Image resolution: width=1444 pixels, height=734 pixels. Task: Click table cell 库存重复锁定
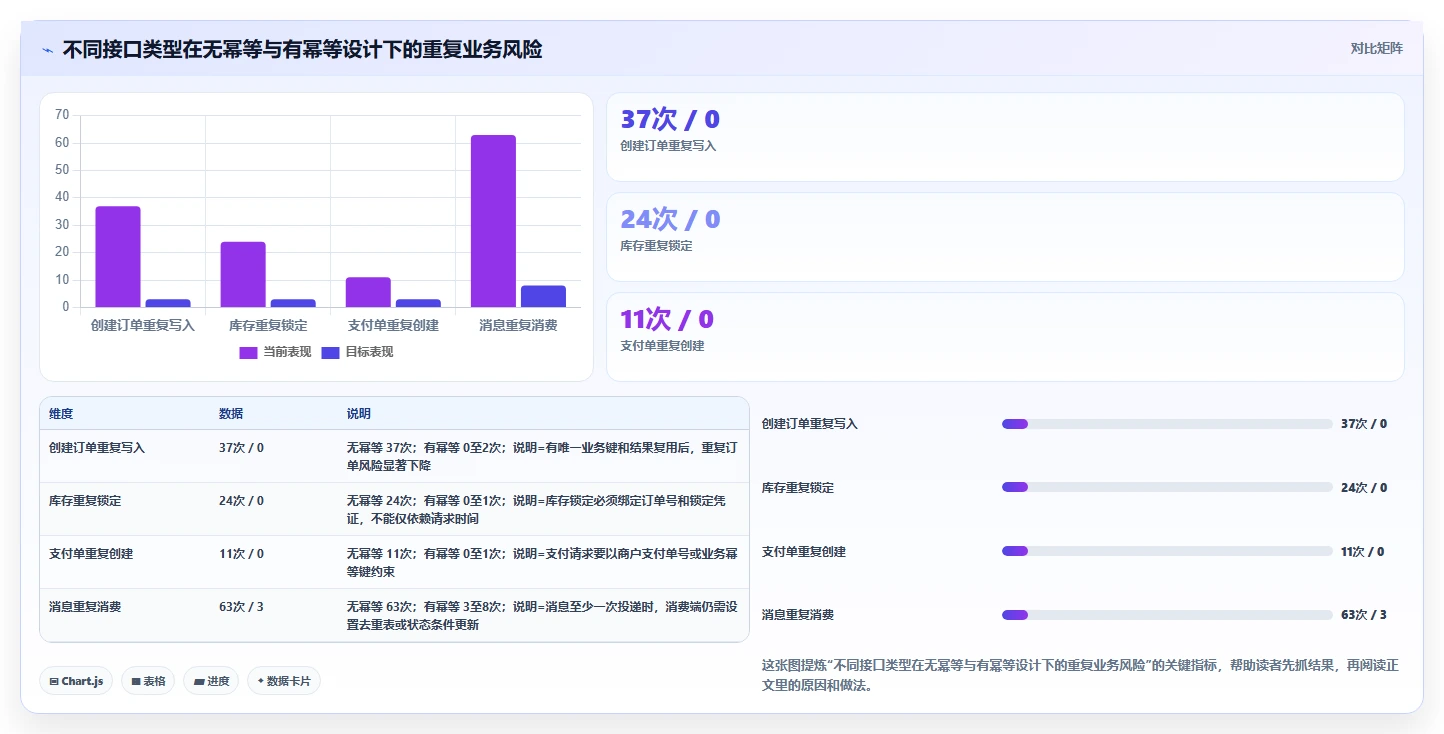[85, 501]
